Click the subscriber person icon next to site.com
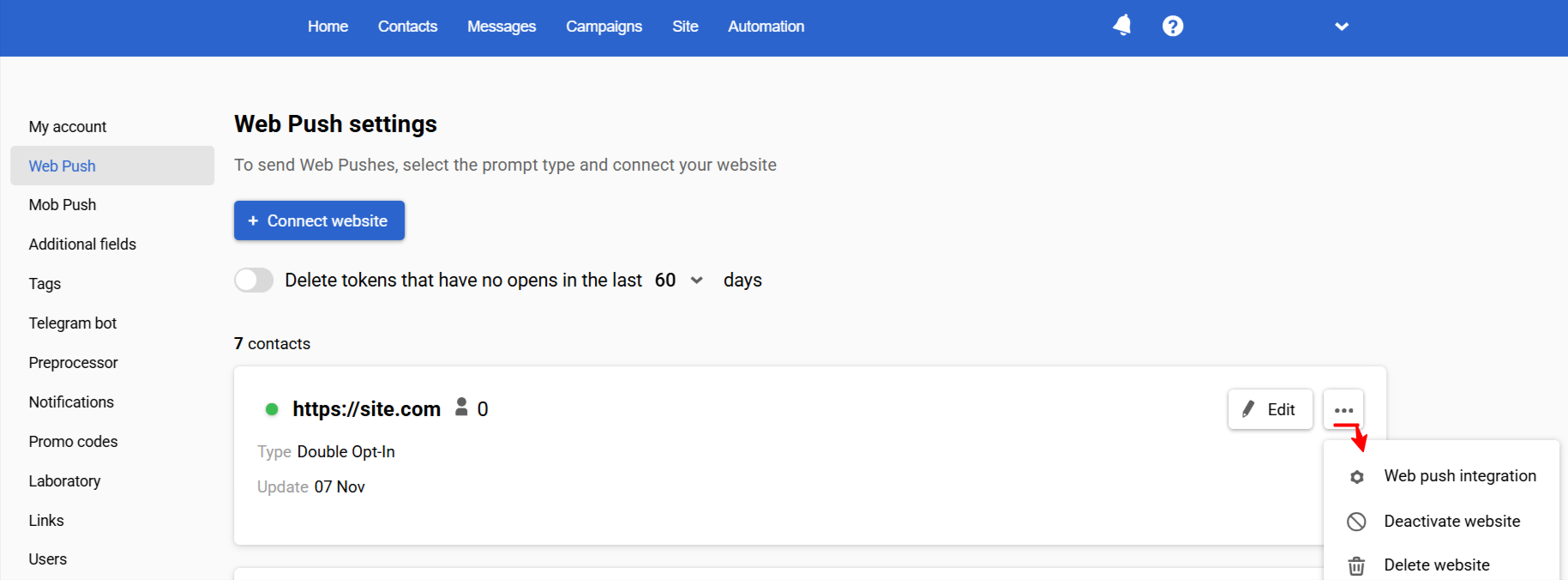Image resolution: width=1568 pixels, height=580 pixels. pos(461,408)
